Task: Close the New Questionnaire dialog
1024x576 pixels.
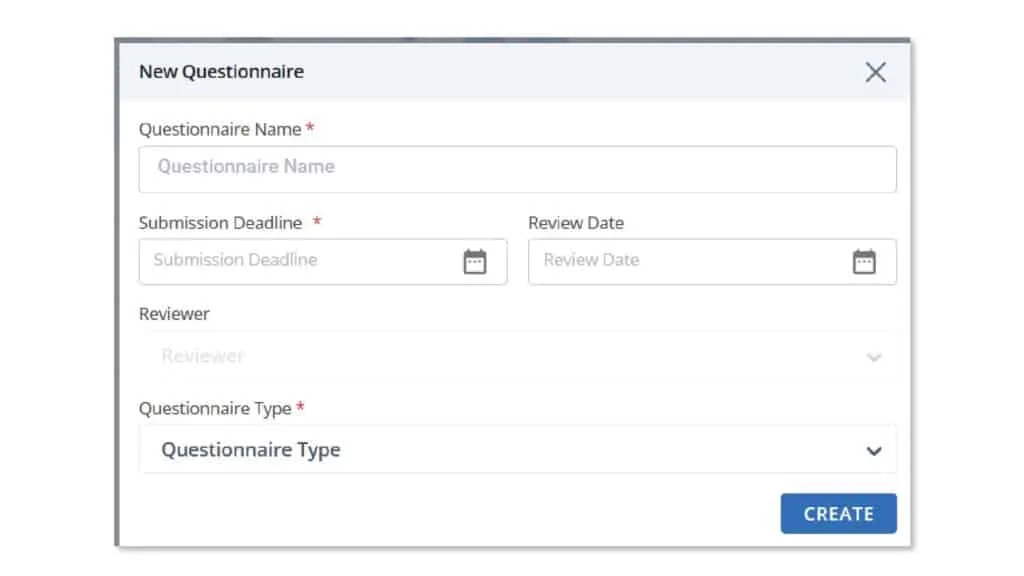Action: (x=875, y=72)
